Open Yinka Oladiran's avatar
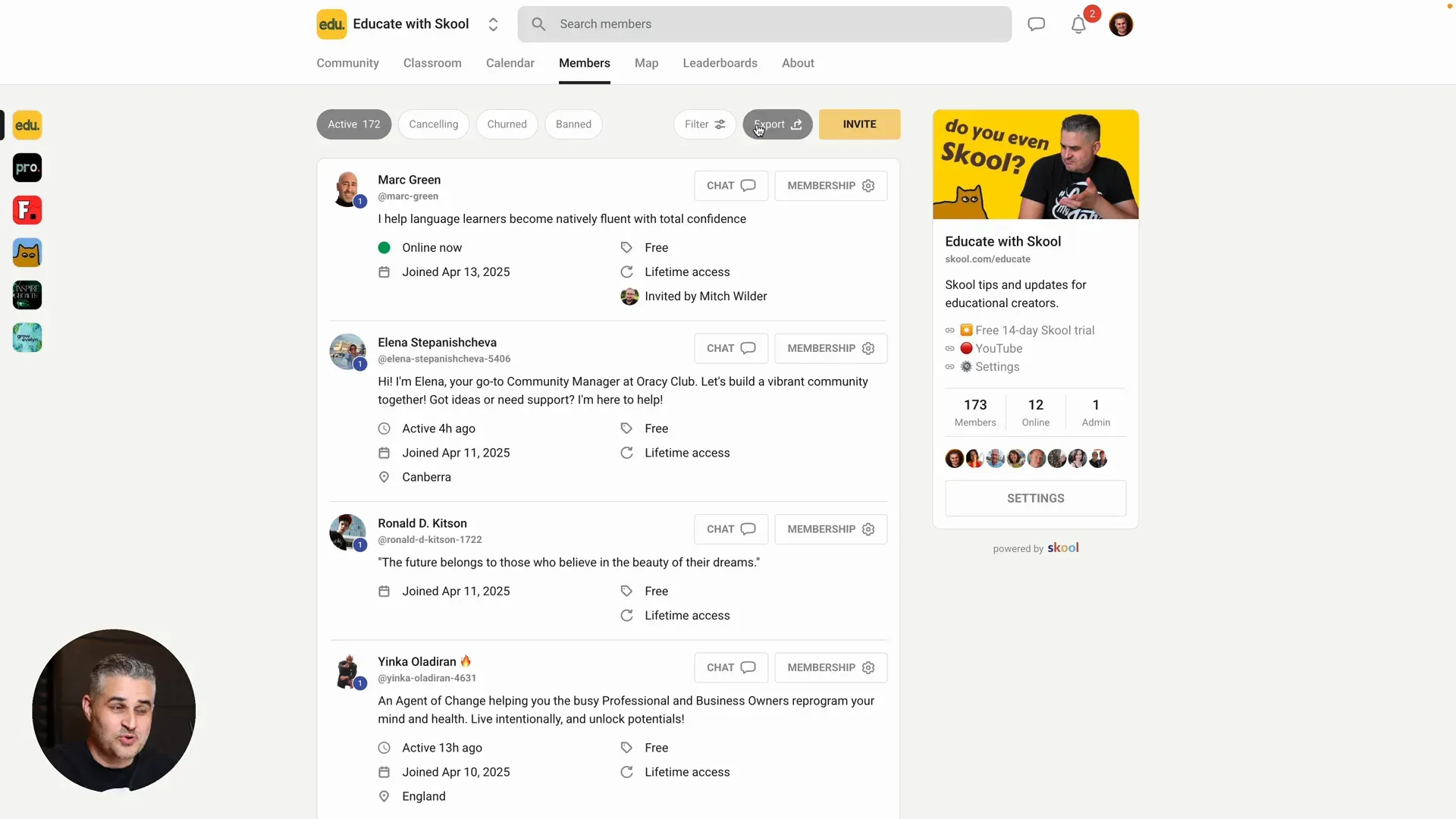This screenshot has height=819, width=1456. [347, 670]
